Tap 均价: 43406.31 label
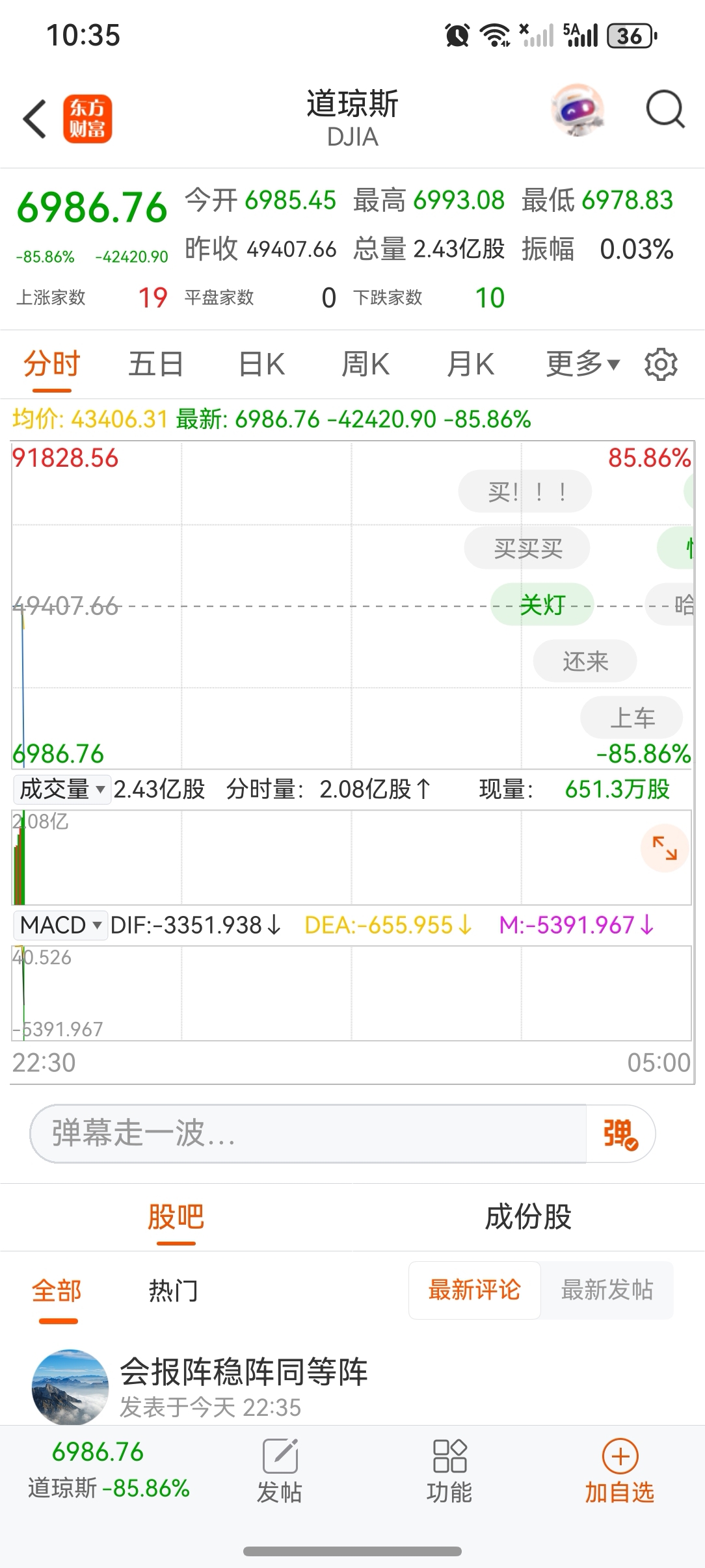This screenshot has width=705, height=1568. click(x=90, y=419)
